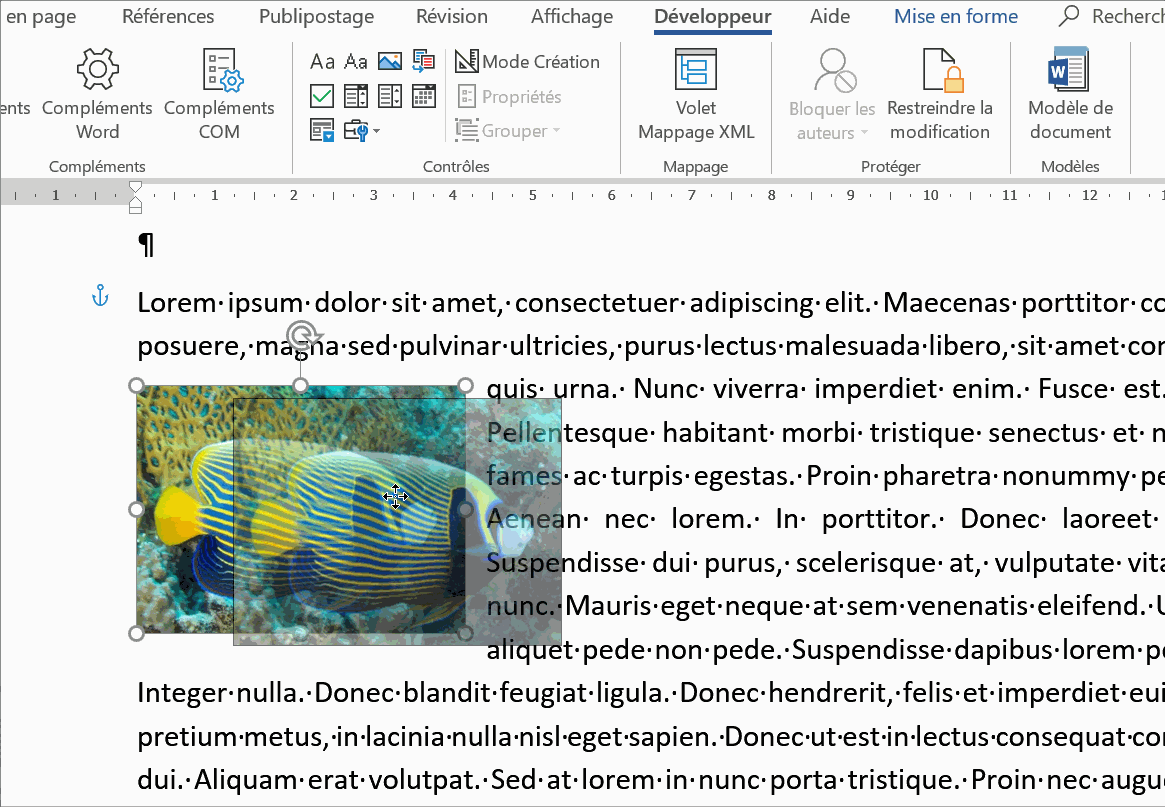Click the first line indent ruler marker
Image resolution: width=1165 pixels, height=807 pixels.
tap(136, 186)
